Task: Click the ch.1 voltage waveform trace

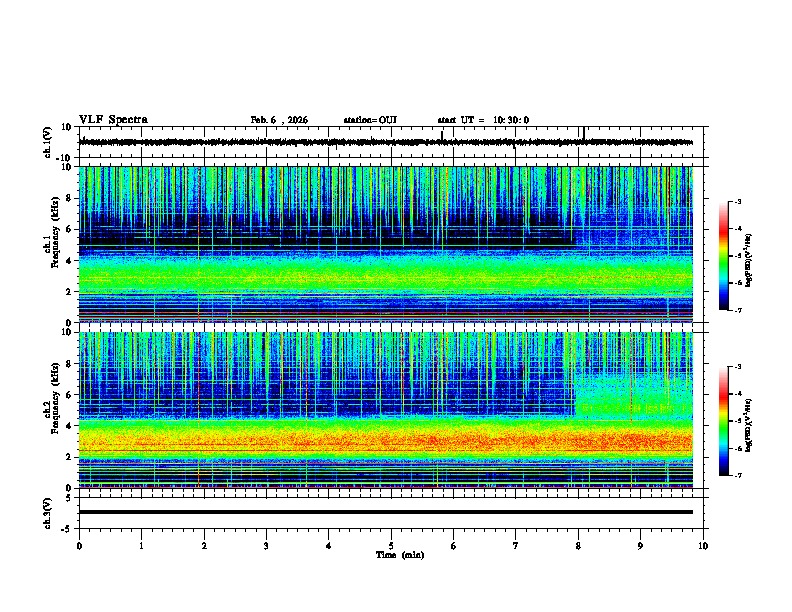Action: click(x=386, y=142)
